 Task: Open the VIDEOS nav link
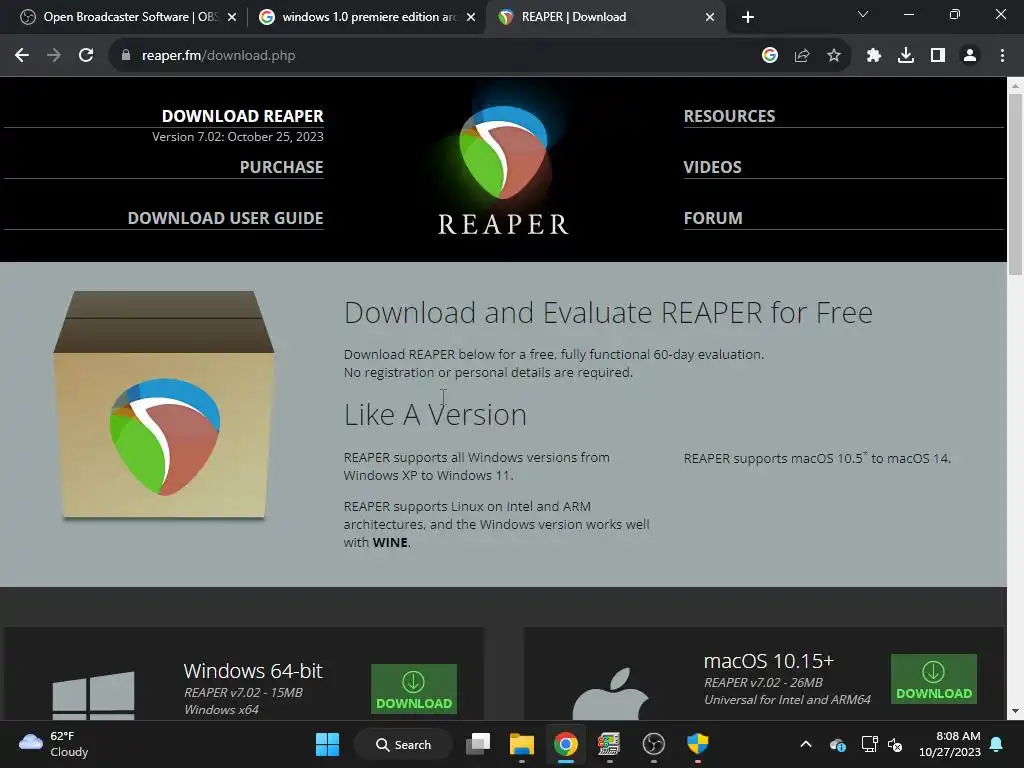pyautogui.click(x=712, y=167)
